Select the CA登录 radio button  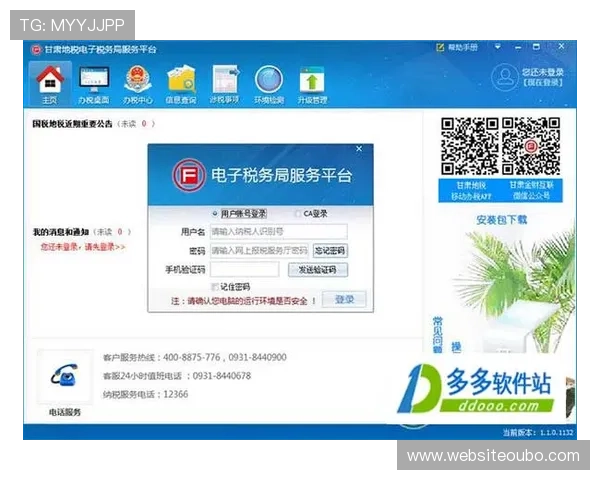(x=298, y=214)
